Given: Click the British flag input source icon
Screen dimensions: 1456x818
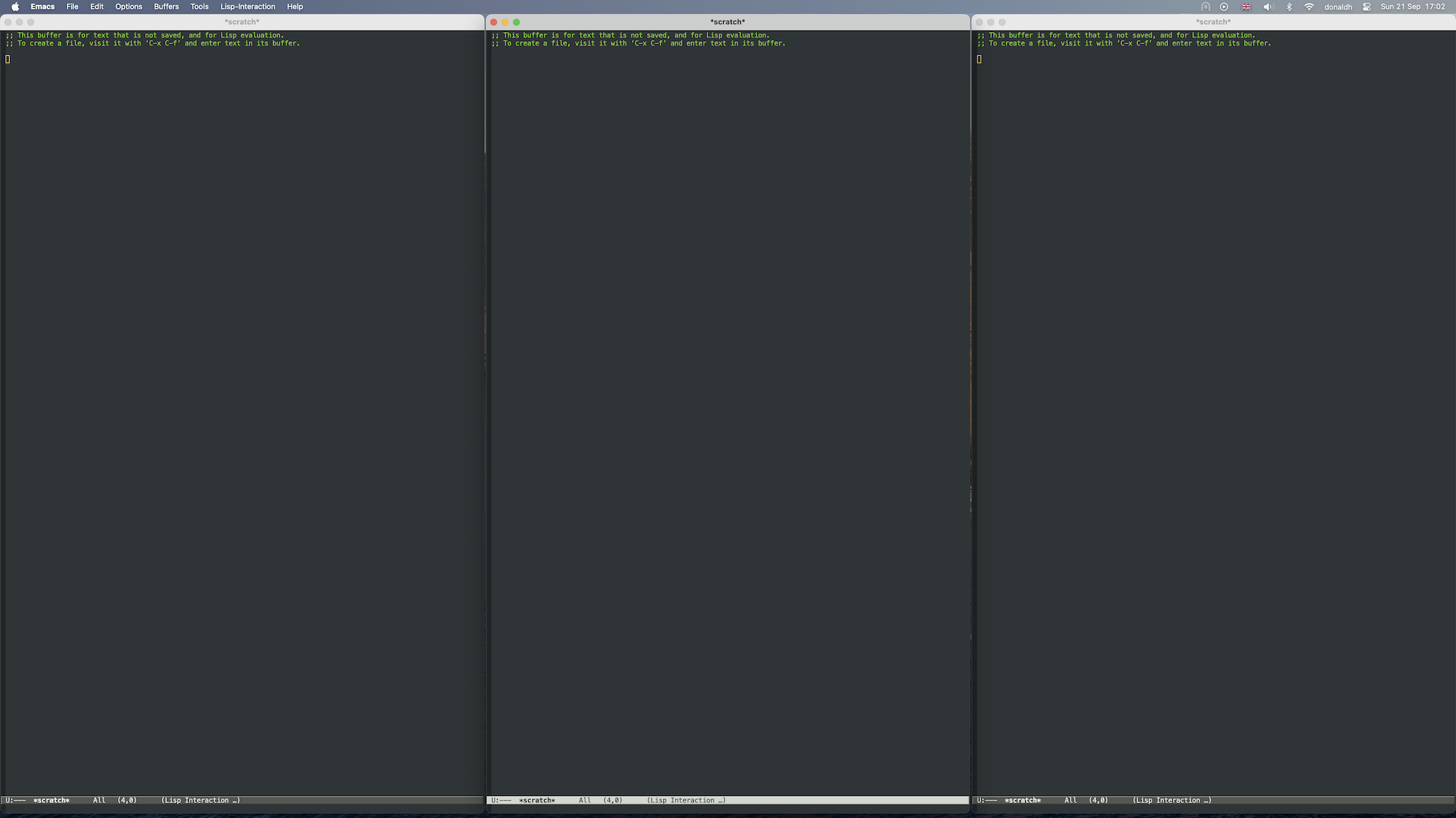Looking at the screenshot, I should point(1246,6).
